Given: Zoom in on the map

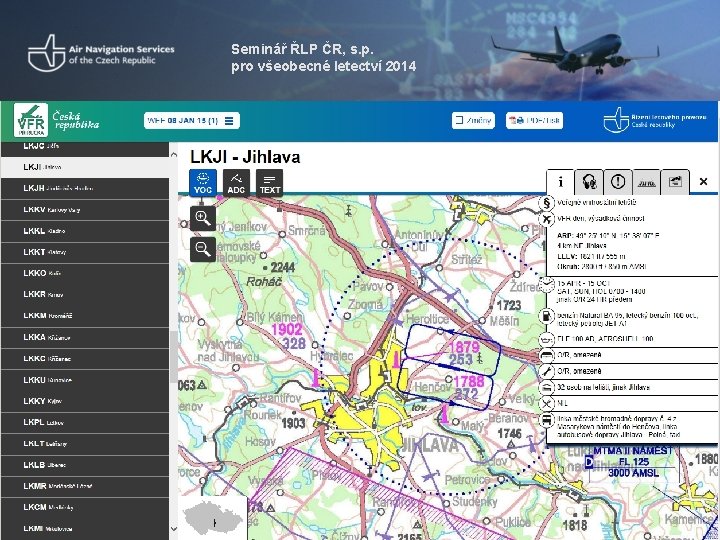Looking at the screenshot, I should click(203, 218).
